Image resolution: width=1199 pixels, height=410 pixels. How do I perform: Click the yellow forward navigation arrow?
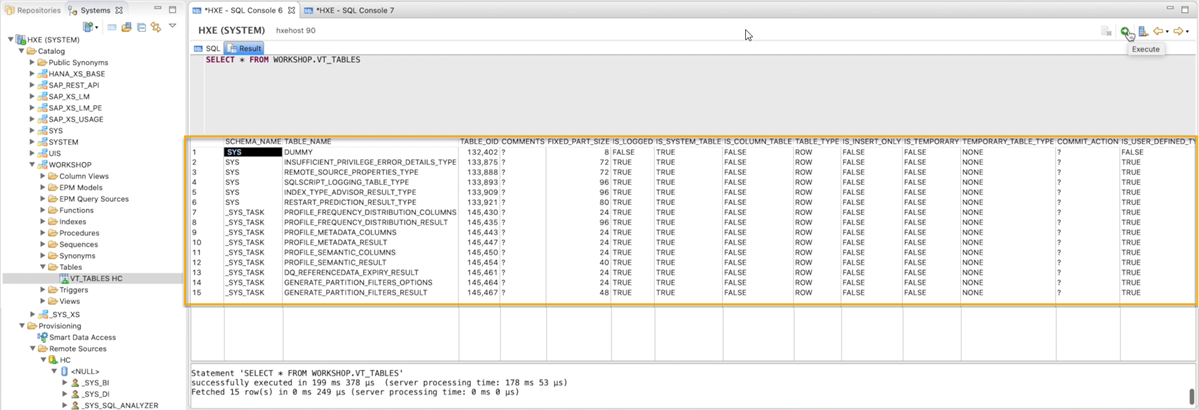coord(1178,31)
